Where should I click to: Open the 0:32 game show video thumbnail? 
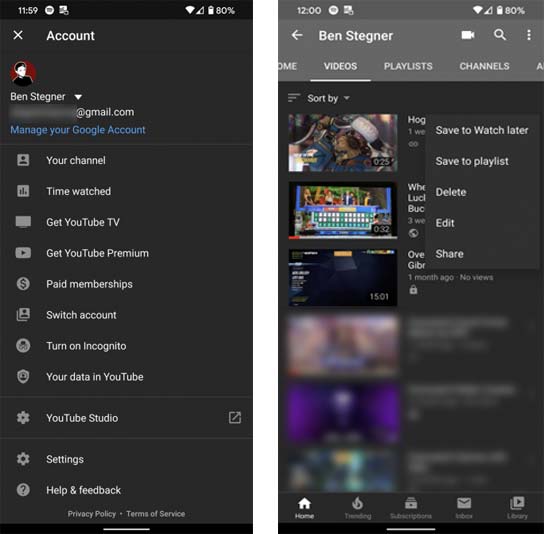[x=343, y=211]
